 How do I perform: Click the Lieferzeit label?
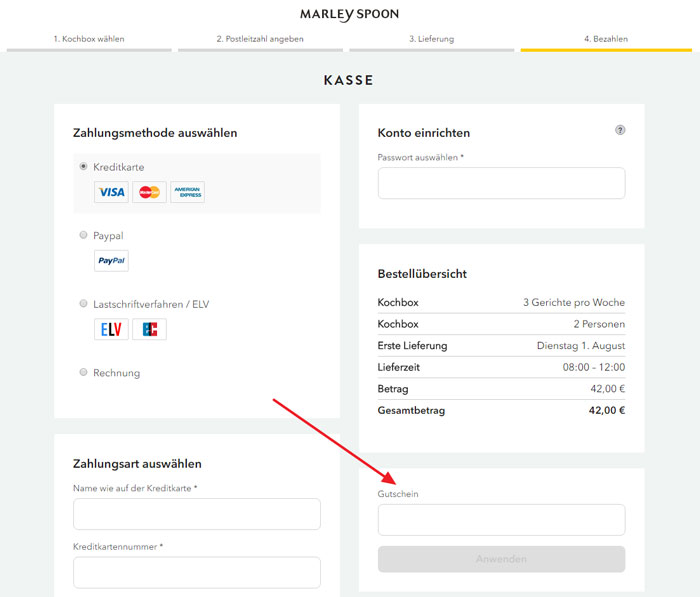pos(399,367)
